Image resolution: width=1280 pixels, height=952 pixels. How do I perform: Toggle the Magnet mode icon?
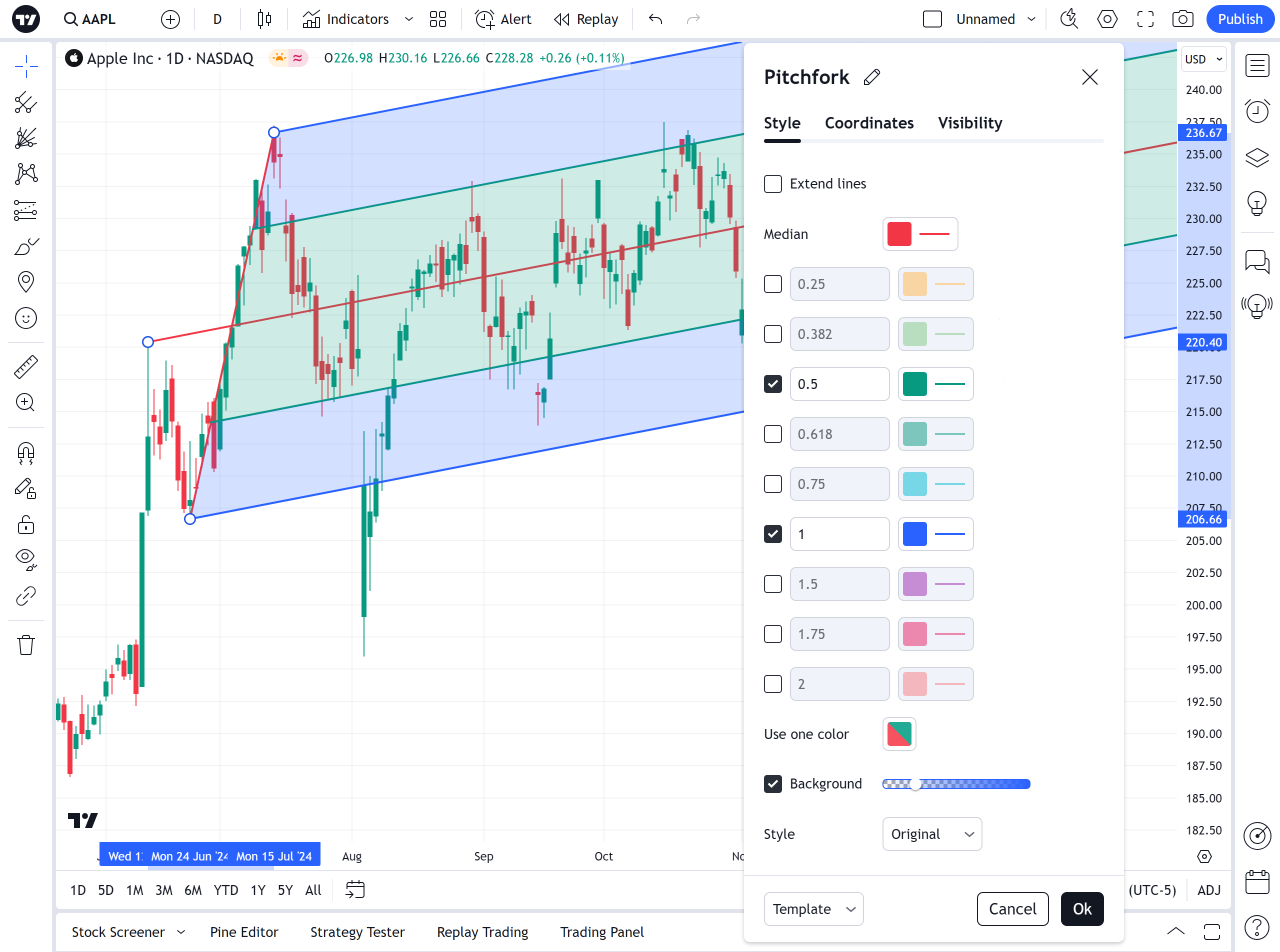coord(26,453)
